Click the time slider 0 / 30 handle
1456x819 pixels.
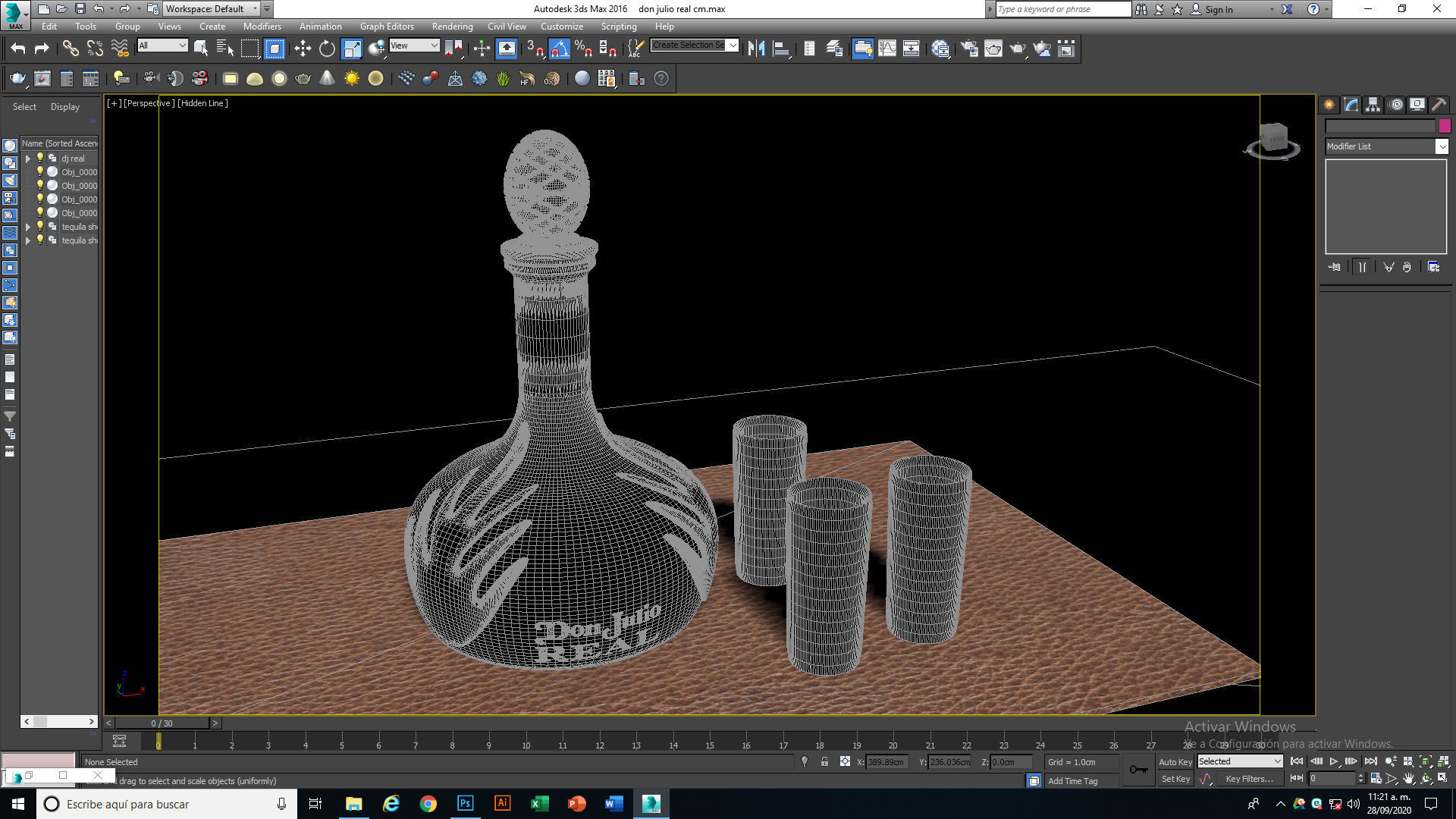pyautogui.click(x=162, y=723)
